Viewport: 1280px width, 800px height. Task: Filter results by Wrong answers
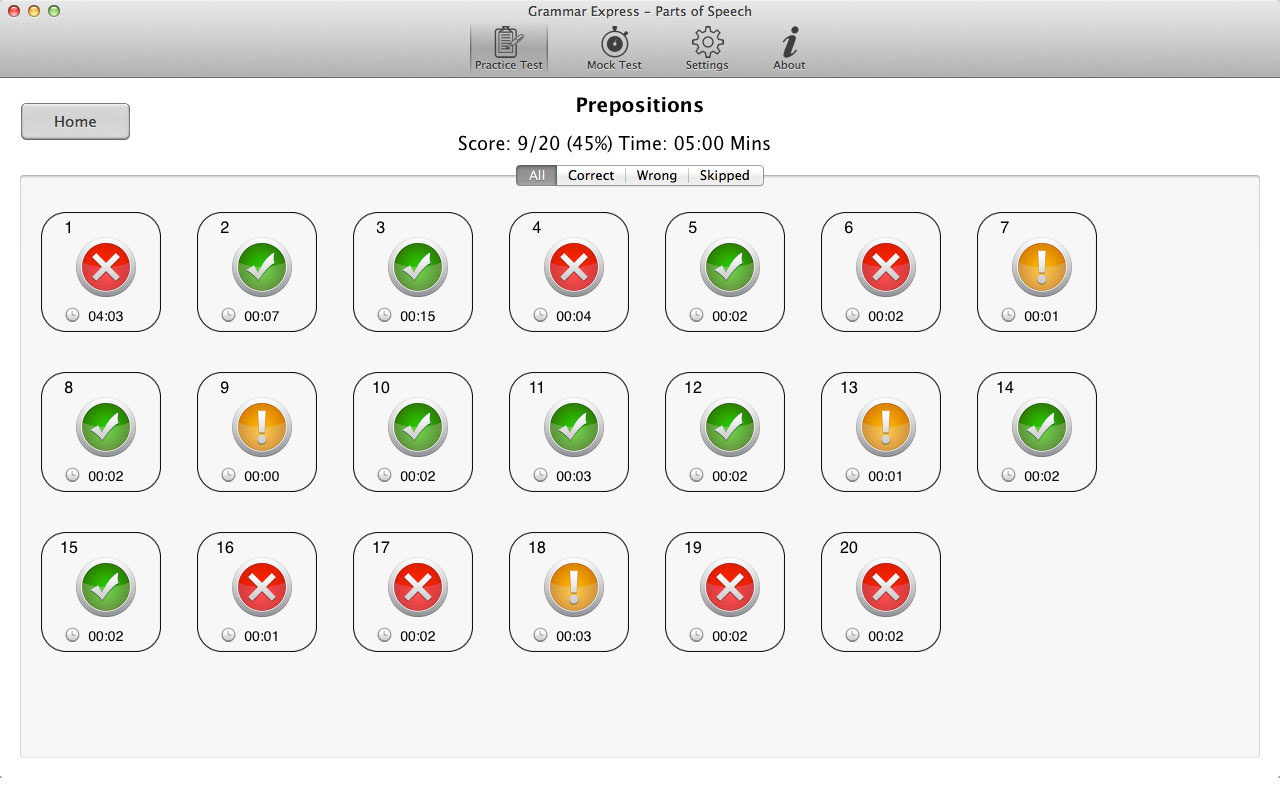tap(656, 176)
